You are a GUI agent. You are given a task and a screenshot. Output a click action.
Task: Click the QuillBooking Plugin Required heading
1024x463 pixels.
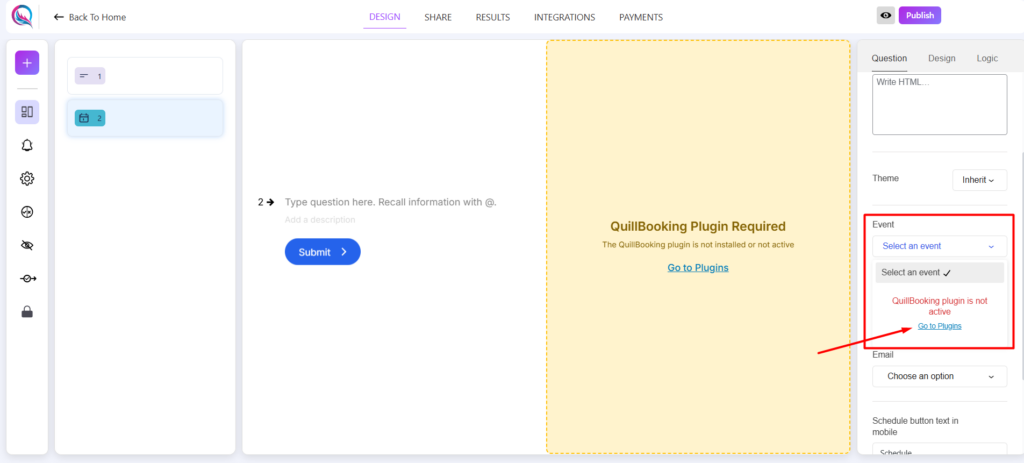[x=697, y=227]
